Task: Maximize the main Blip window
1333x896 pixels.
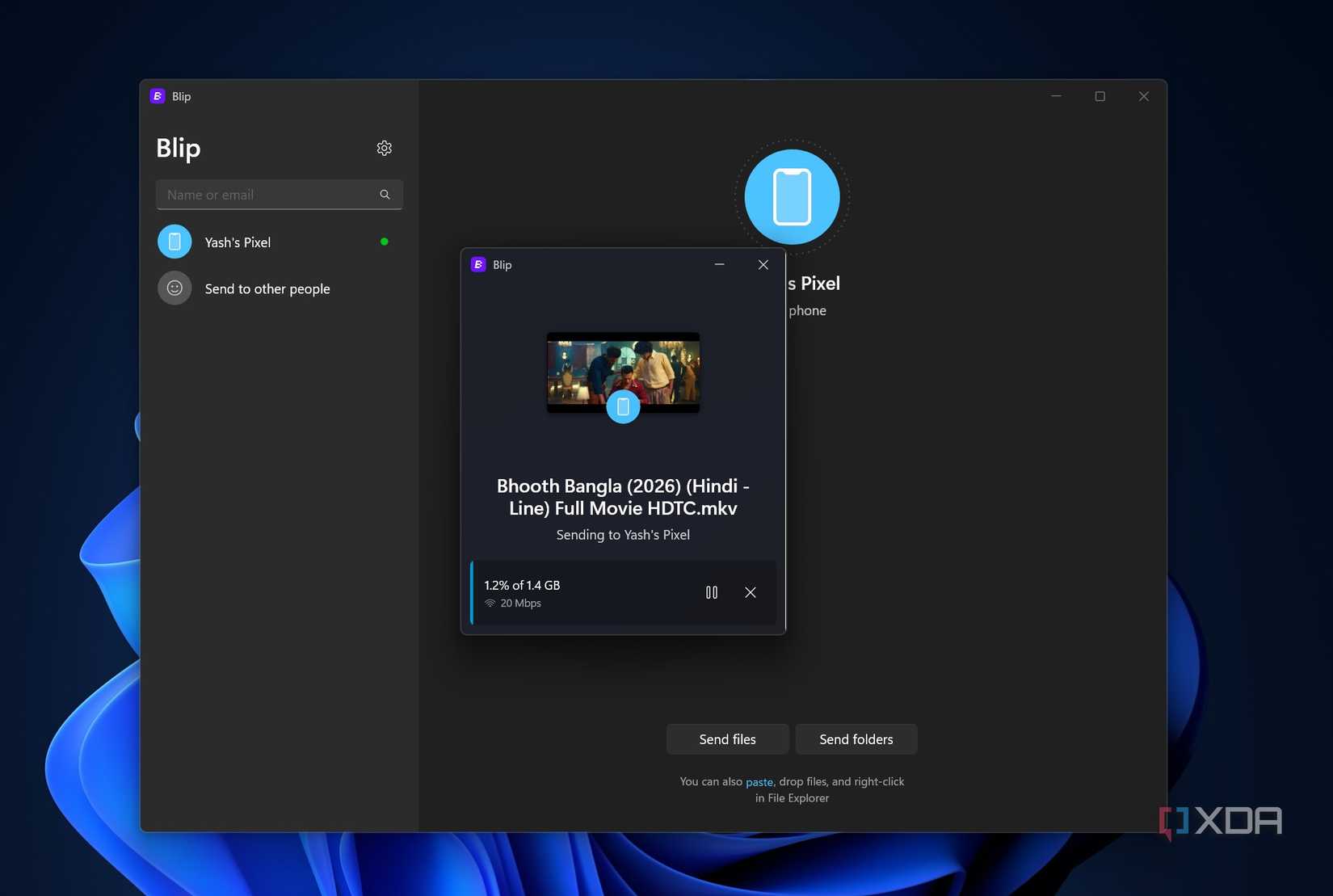Action: click(x=1100, y=96)
